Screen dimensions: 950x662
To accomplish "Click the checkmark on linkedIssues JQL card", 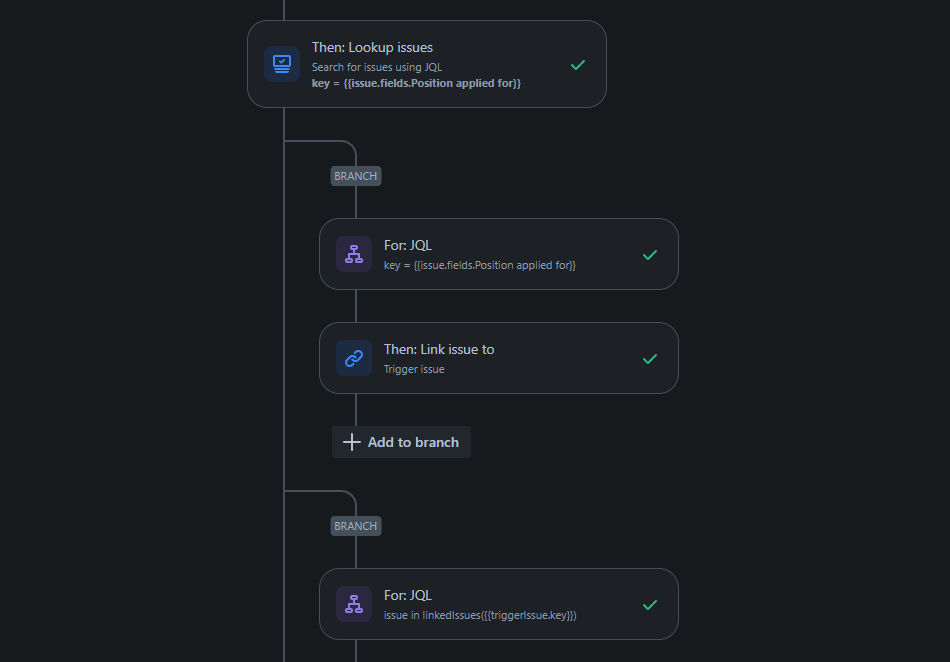I will click(x=650, y=605).
